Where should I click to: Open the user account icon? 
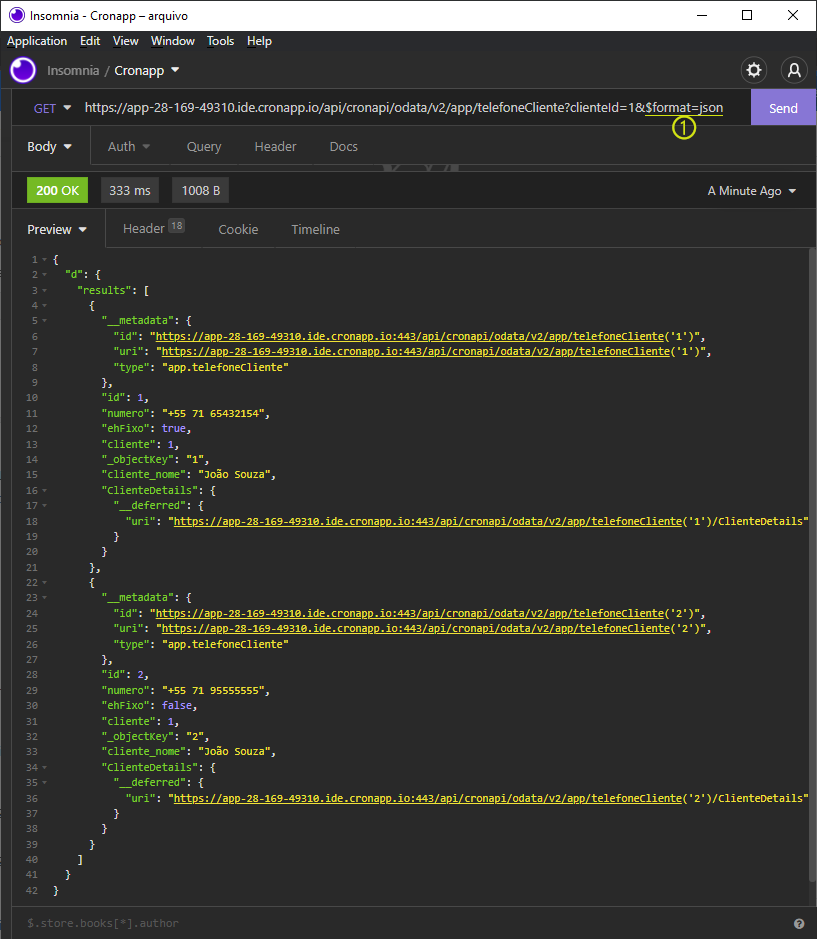click(x=794, y=70)
